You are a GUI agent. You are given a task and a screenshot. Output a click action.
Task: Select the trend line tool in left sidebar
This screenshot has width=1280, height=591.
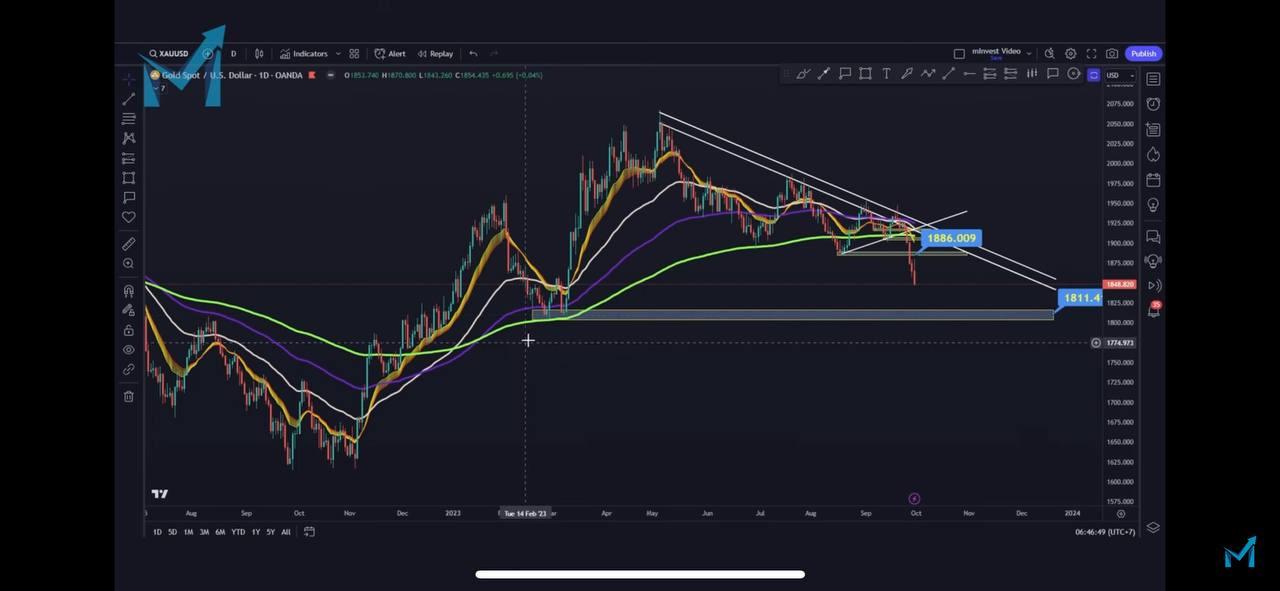[129, 99]
